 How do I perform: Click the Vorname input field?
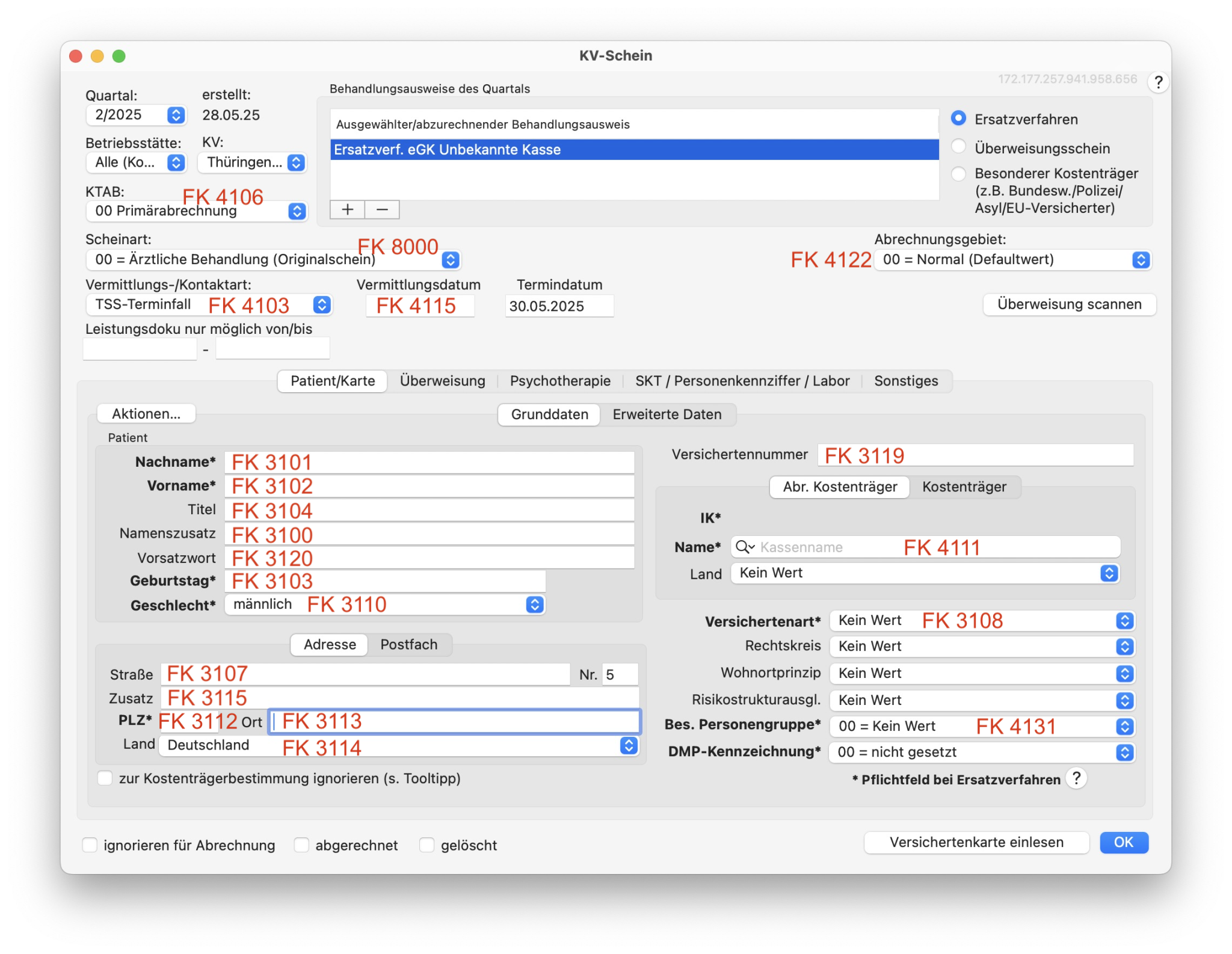point(430,486)
